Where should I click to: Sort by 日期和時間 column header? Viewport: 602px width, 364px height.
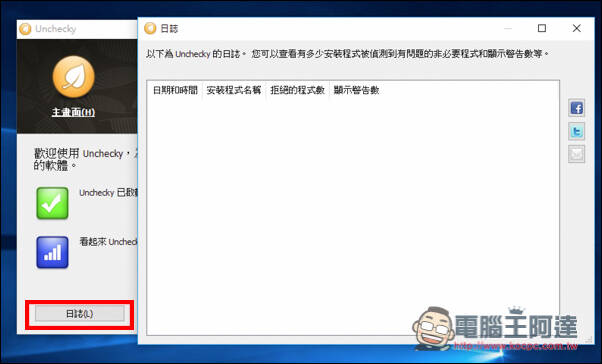click(x=175, y=90)
